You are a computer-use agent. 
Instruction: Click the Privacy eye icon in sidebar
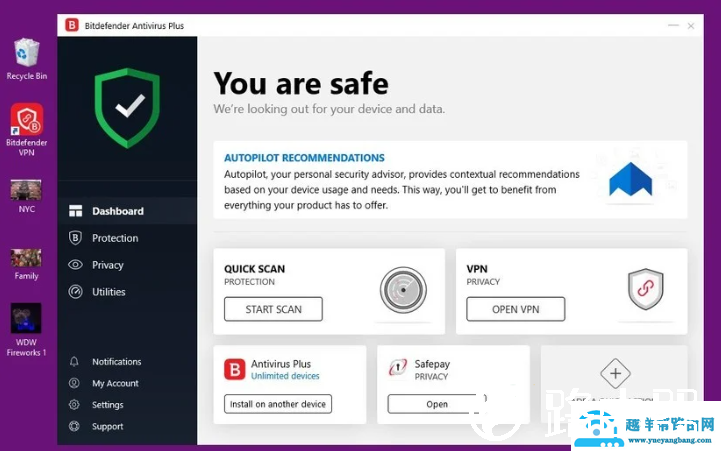pos(75,265)
